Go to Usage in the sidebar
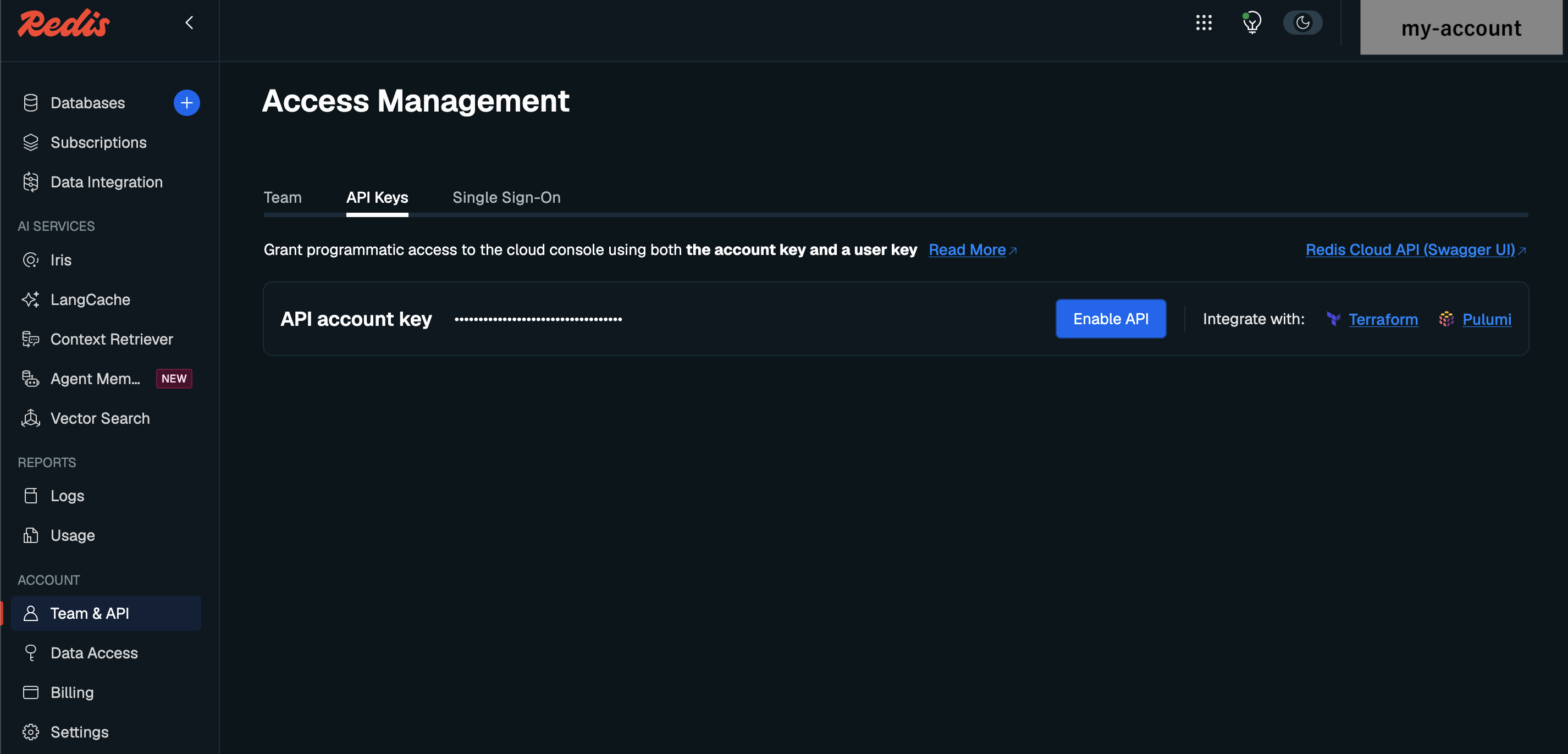The height and width of the screenshot is (754, 1568). click(x=73, y=535)
